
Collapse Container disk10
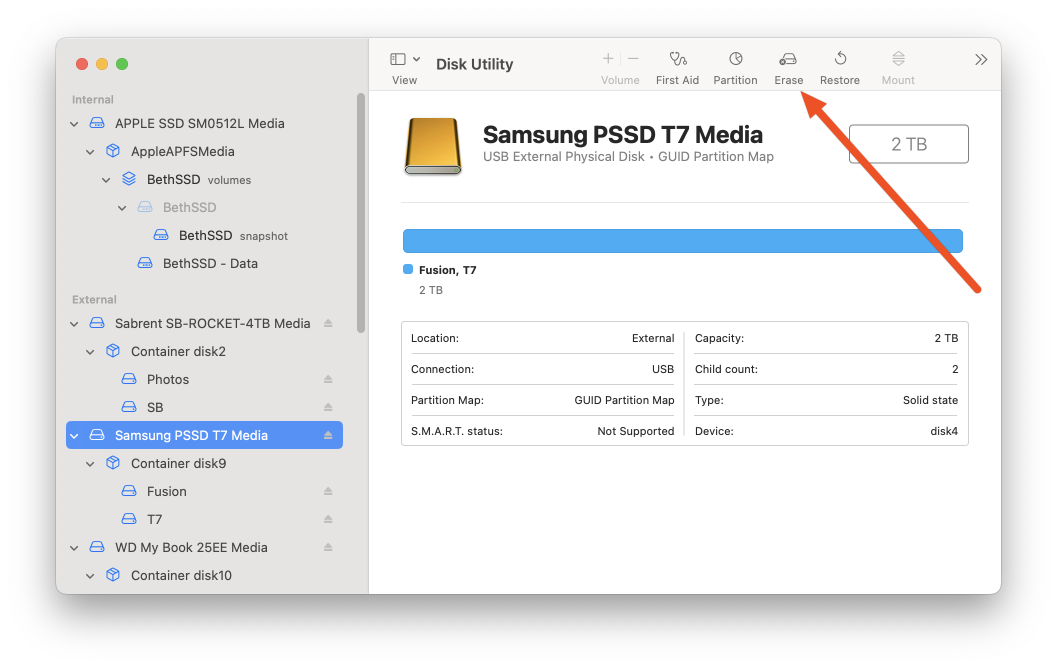click(90, 576)
